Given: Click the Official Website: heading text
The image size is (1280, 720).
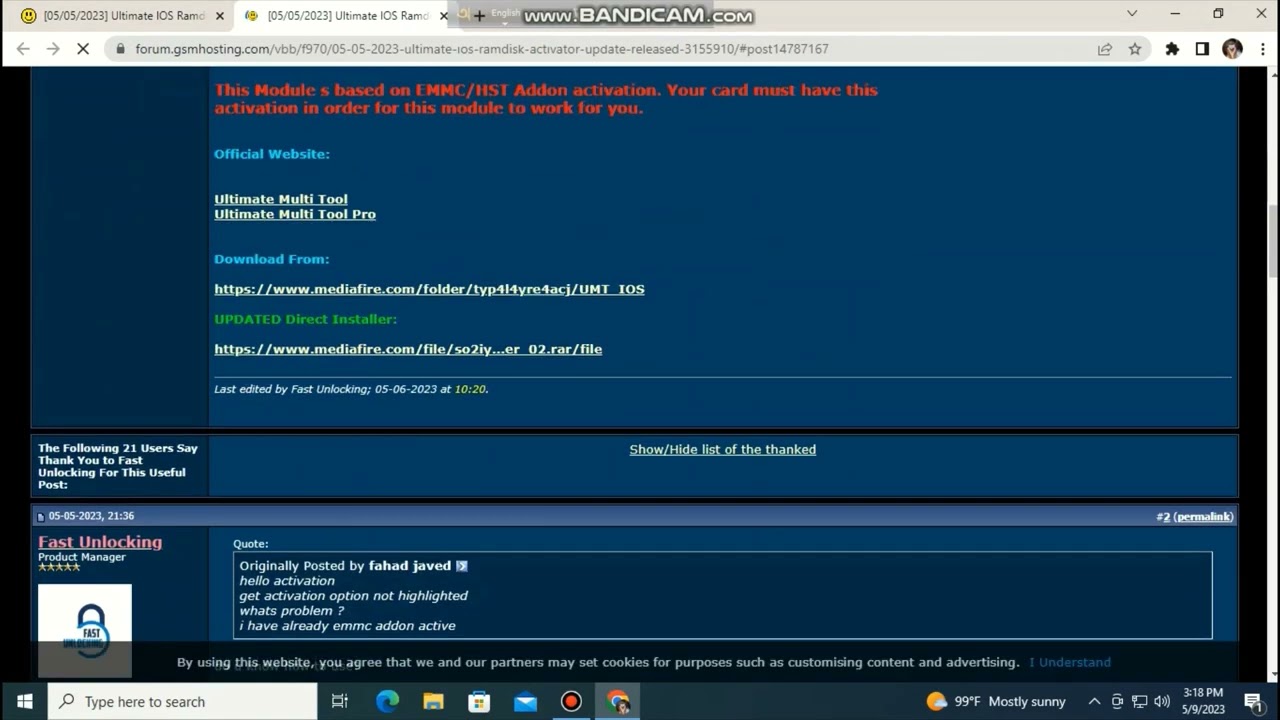Looking at the screenshot, I should (272, 154).
